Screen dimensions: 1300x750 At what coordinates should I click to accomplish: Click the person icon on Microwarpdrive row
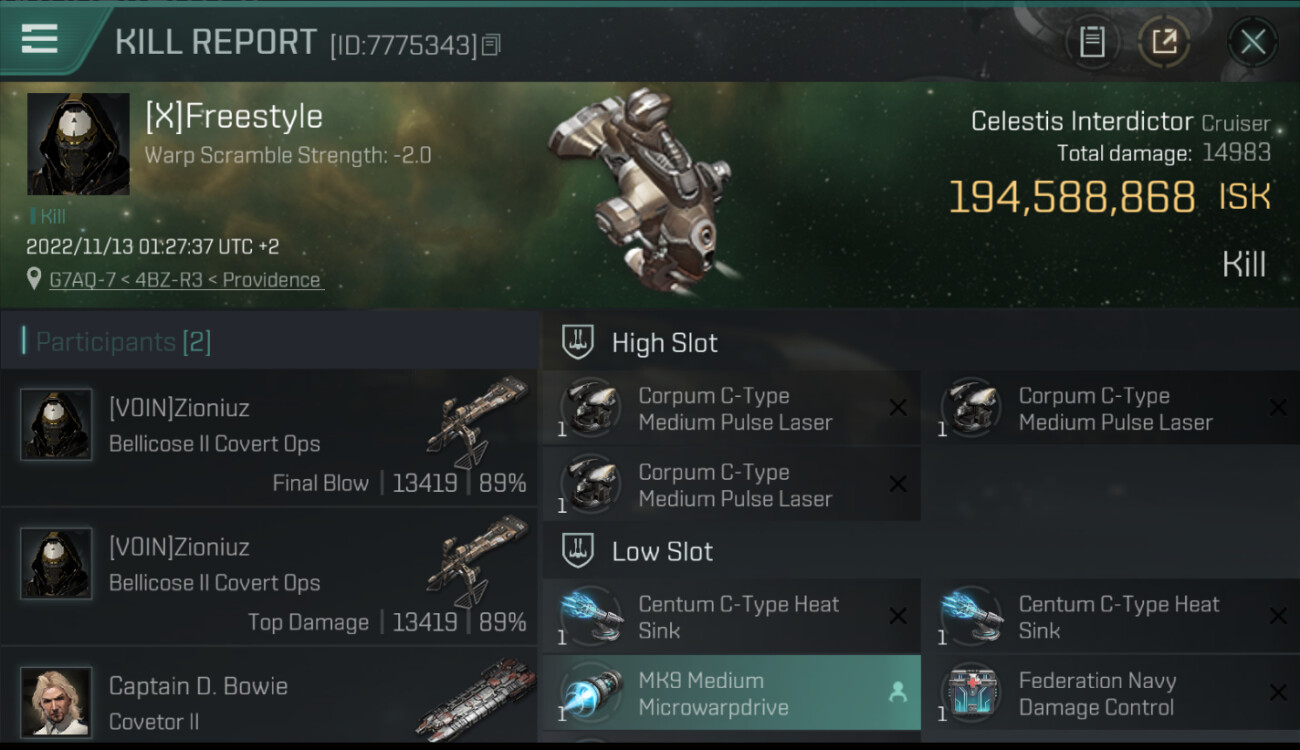pos(898,693)
